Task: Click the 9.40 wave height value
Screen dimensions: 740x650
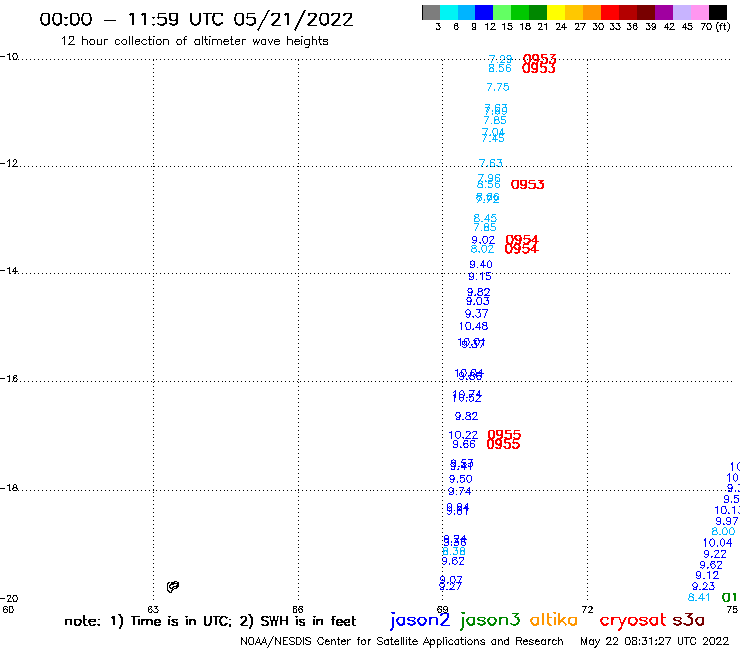Action: click(x=481, y=264)
